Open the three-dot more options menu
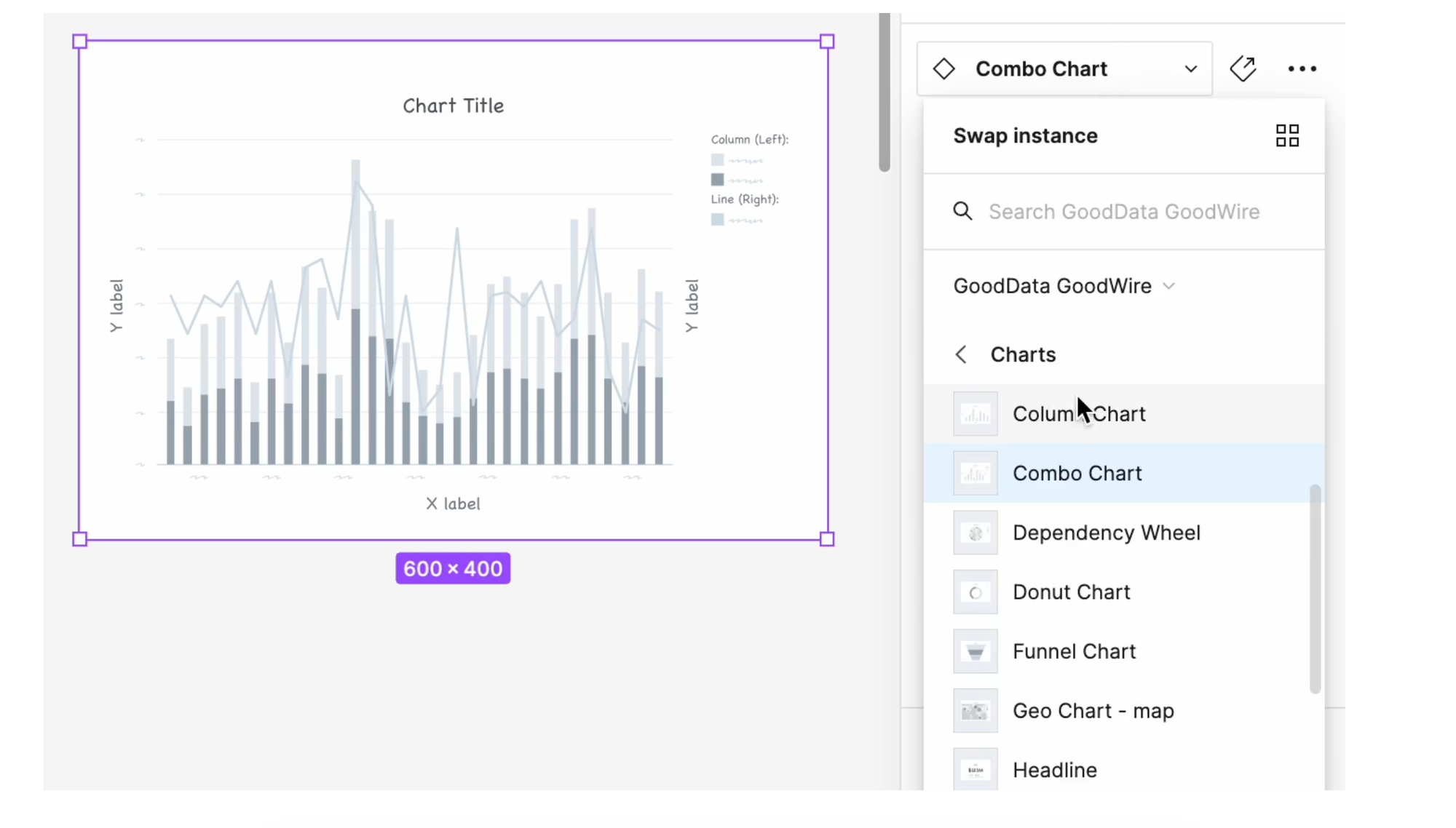 click(x=1302, y=69)
